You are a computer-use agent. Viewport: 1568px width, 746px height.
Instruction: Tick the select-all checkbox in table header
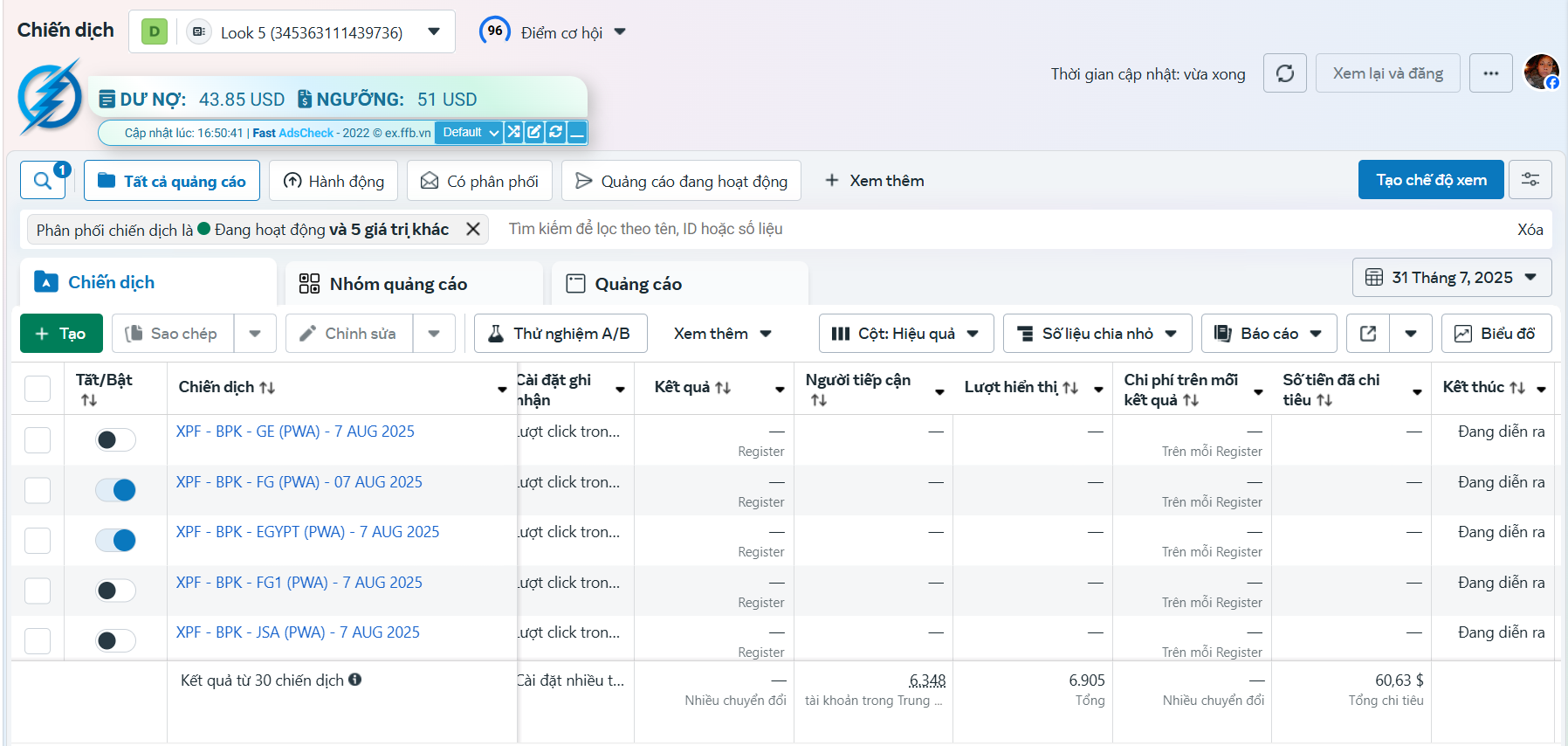[x=38, y=388]
